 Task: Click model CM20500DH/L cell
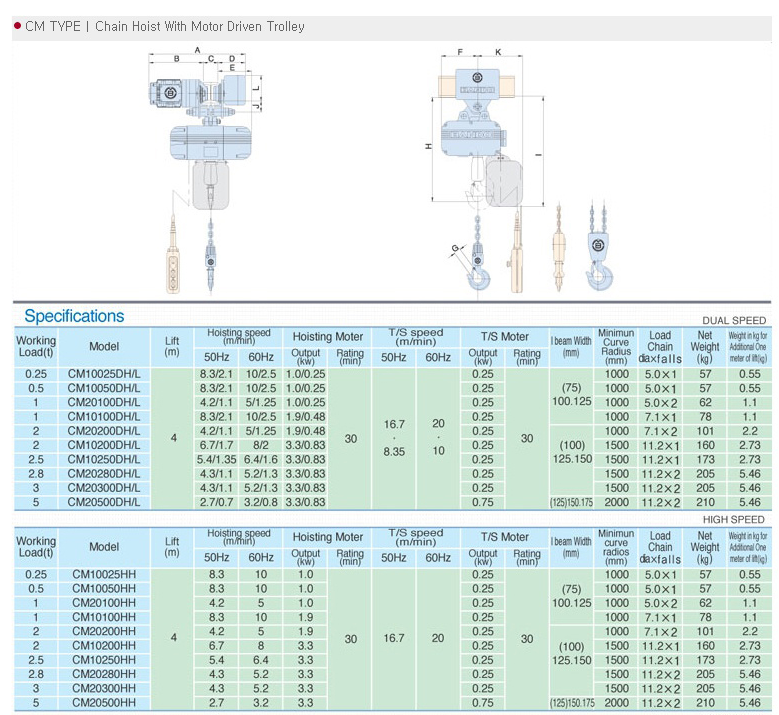tap(104, 502)
